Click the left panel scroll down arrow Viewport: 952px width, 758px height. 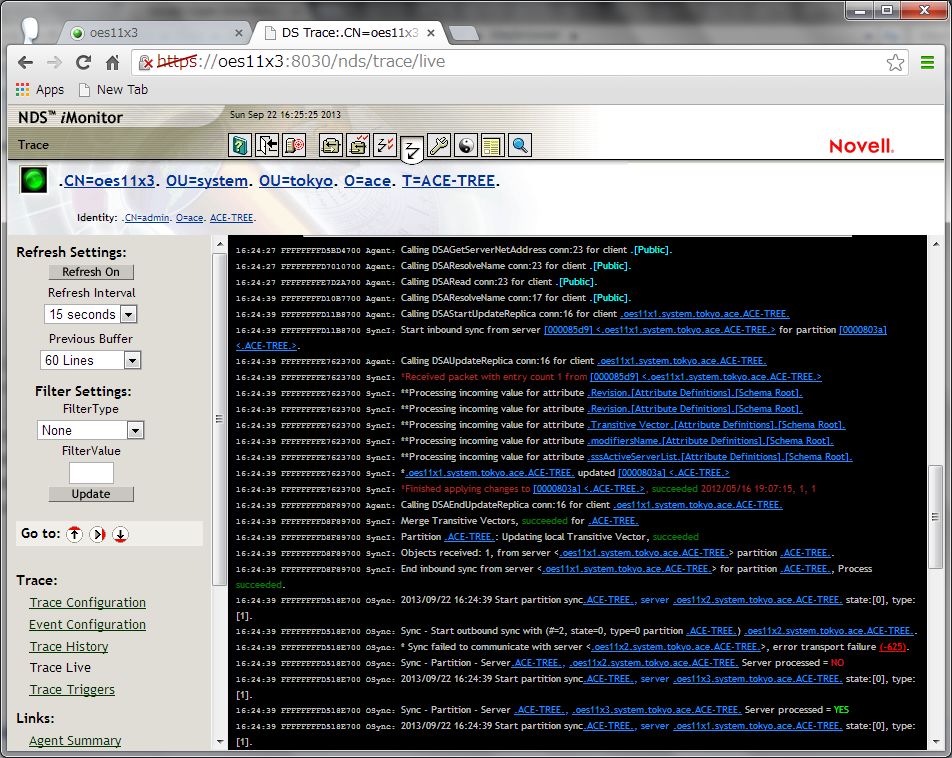219,742
